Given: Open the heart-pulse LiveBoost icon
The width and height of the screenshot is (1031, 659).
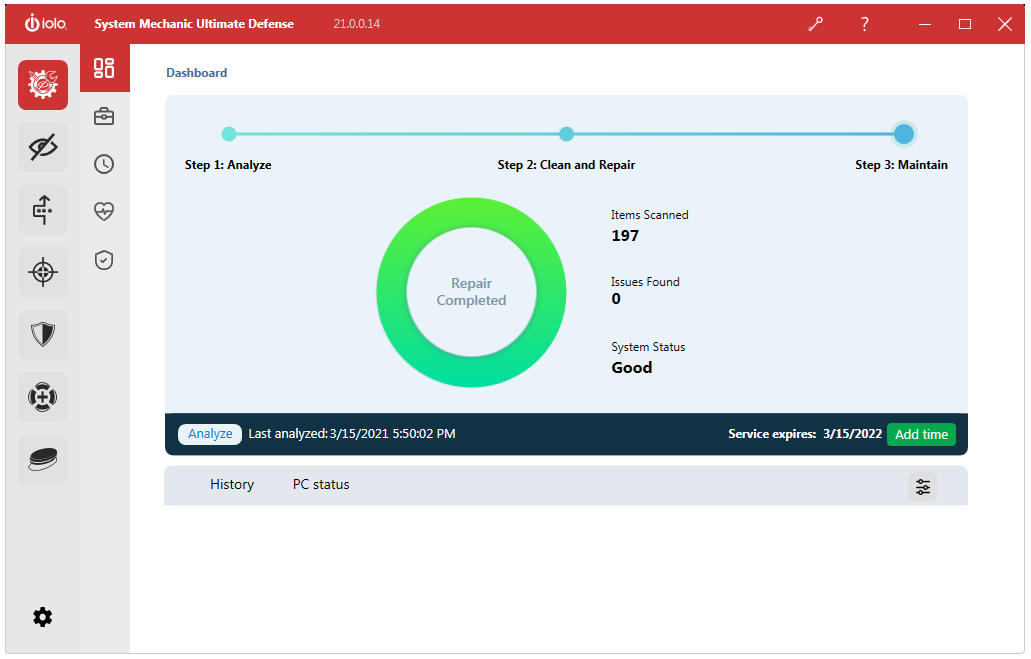Looking at the screenshot, I should (104, 211).
